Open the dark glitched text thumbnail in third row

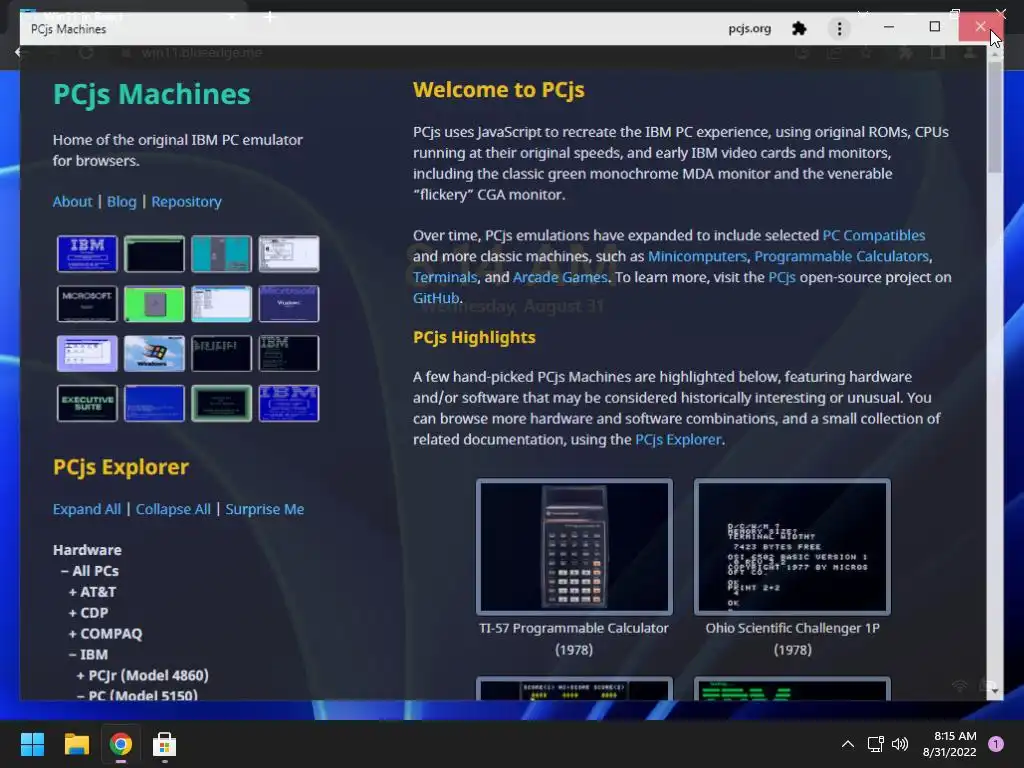[x=221, y=353]
